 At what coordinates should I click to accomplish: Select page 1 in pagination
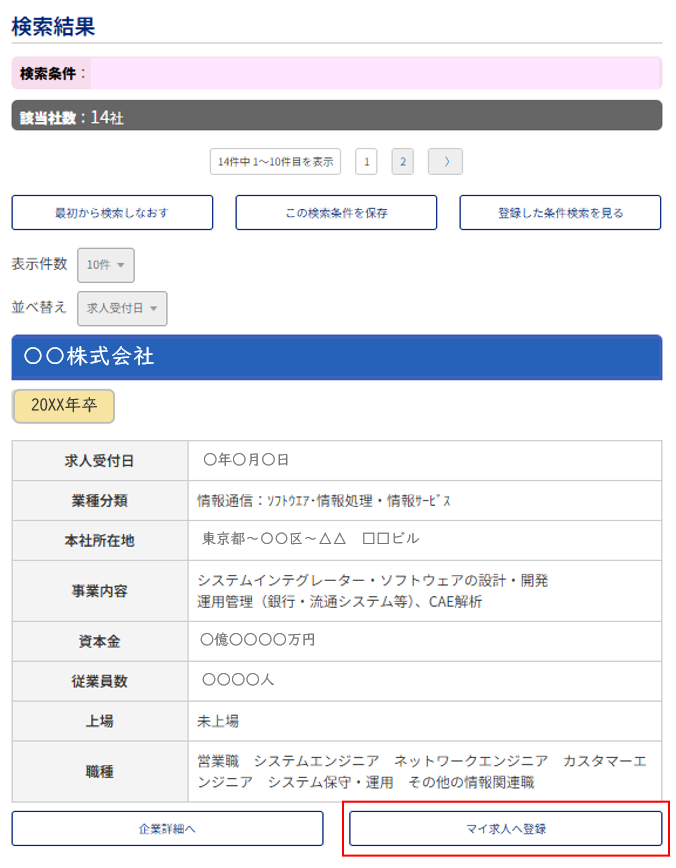click(x=366, y=162)
